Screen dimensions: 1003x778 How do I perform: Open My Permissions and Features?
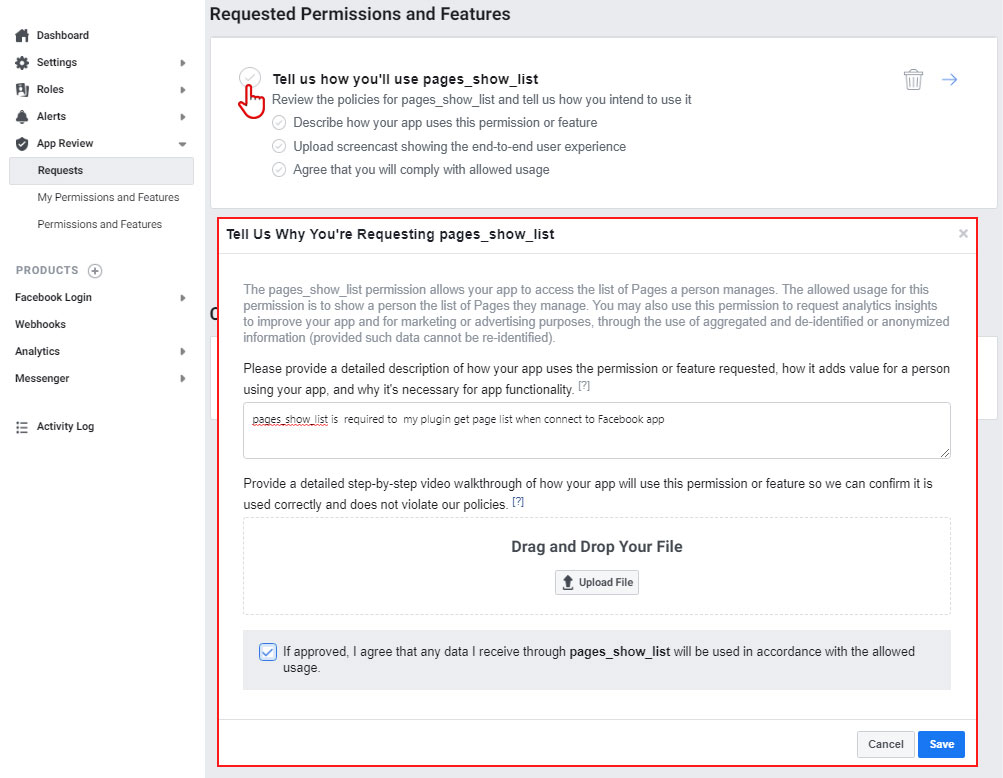(108, 197)
